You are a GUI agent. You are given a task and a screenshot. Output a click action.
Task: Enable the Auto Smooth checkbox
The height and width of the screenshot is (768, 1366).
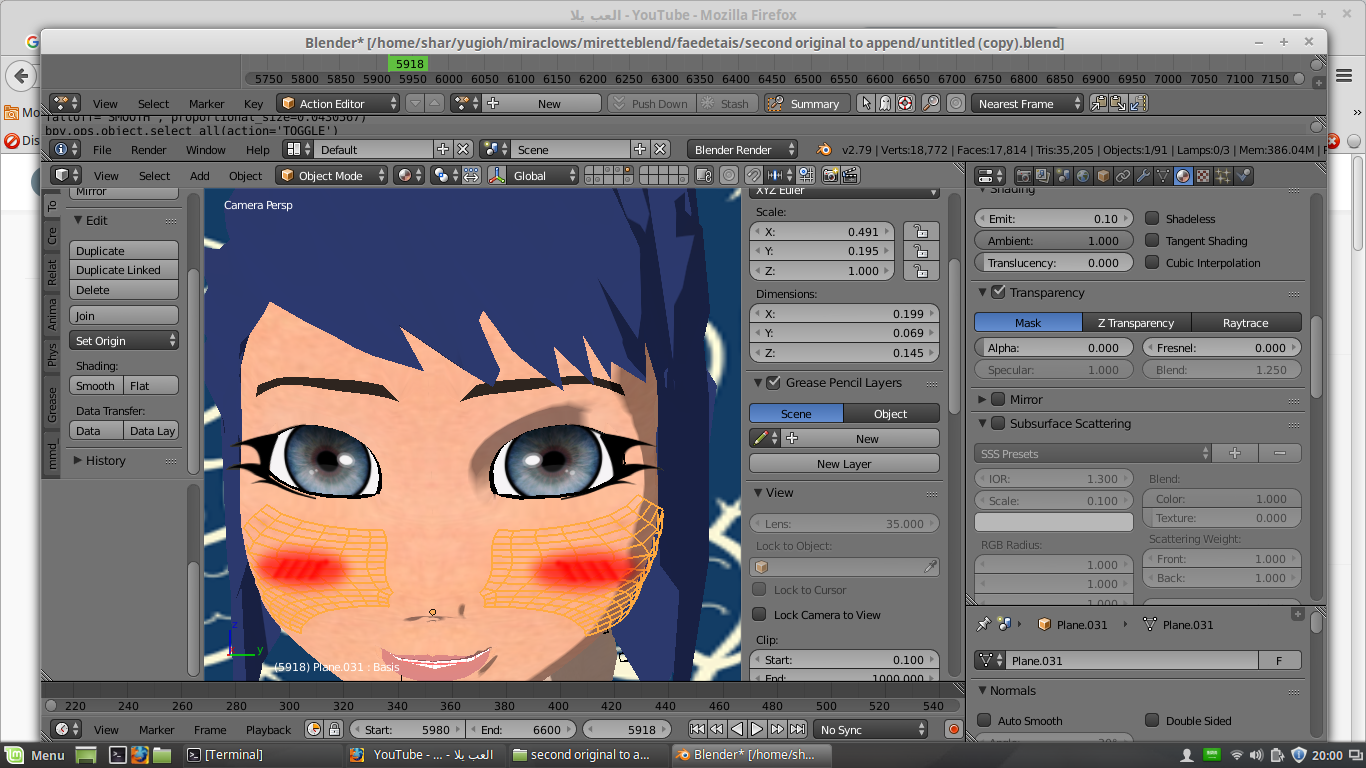point(984,720)
